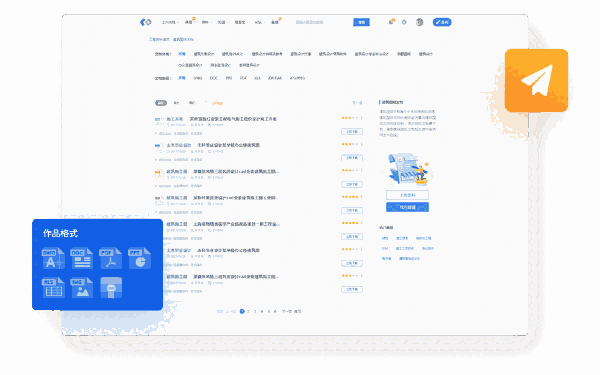Go to page 6 in pagination
The image size is (600, 375).
tap(275, 311)
